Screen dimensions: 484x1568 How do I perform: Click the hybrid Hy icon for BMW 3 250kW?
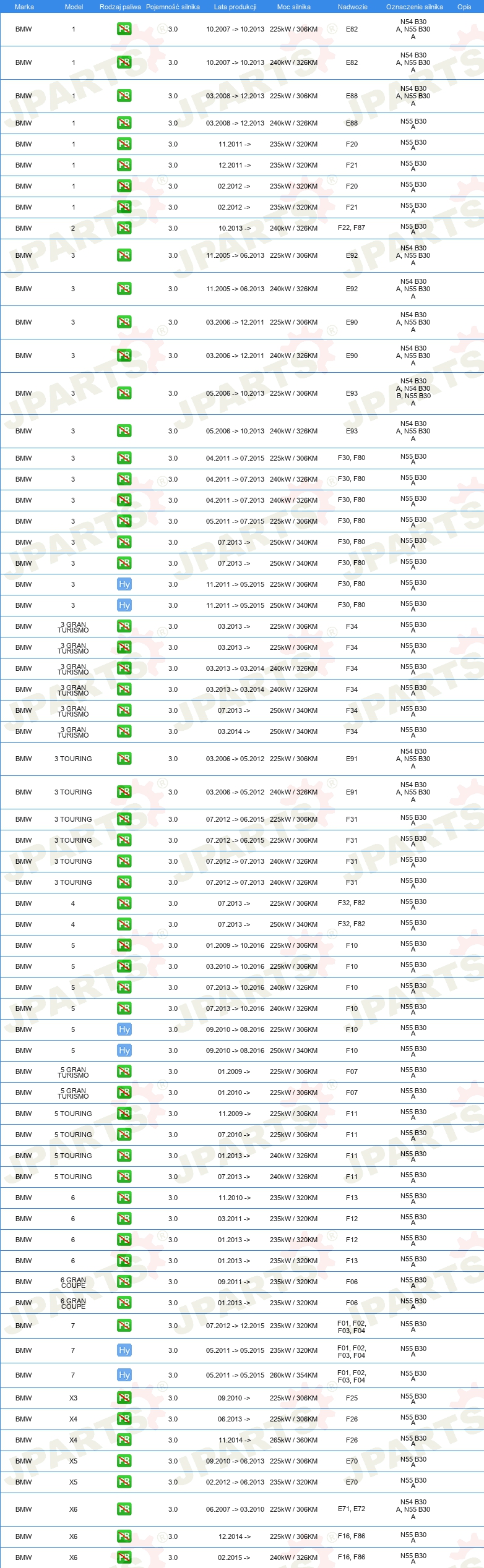(124, 605)
